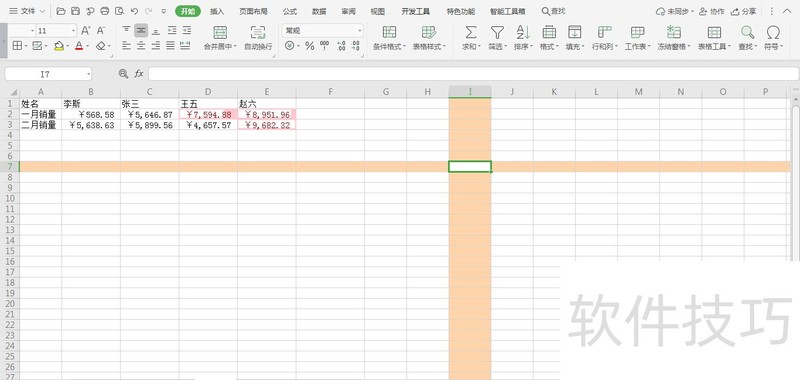Image resolution: width=800 pixels, height=380 pixels.
Task: Apply the red font color swatch
Action: pyautogui.click(x=79, y=46)
